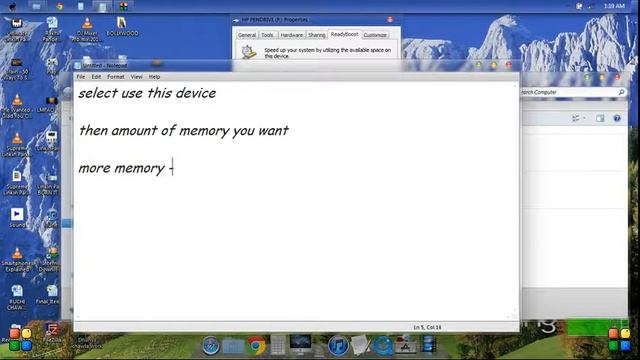Switch to Sharing tab in Properties window
This screenshot has width=640, height=360.
(x=317, y=35)
